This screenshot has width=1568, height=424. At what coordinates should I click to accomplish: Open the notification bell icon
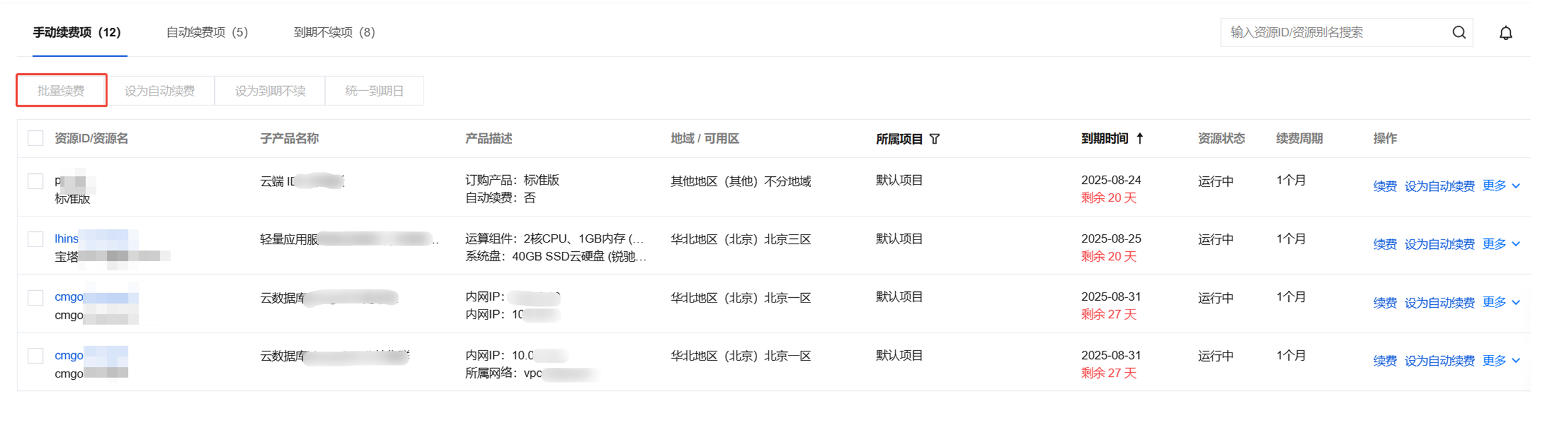(1505, 33)
